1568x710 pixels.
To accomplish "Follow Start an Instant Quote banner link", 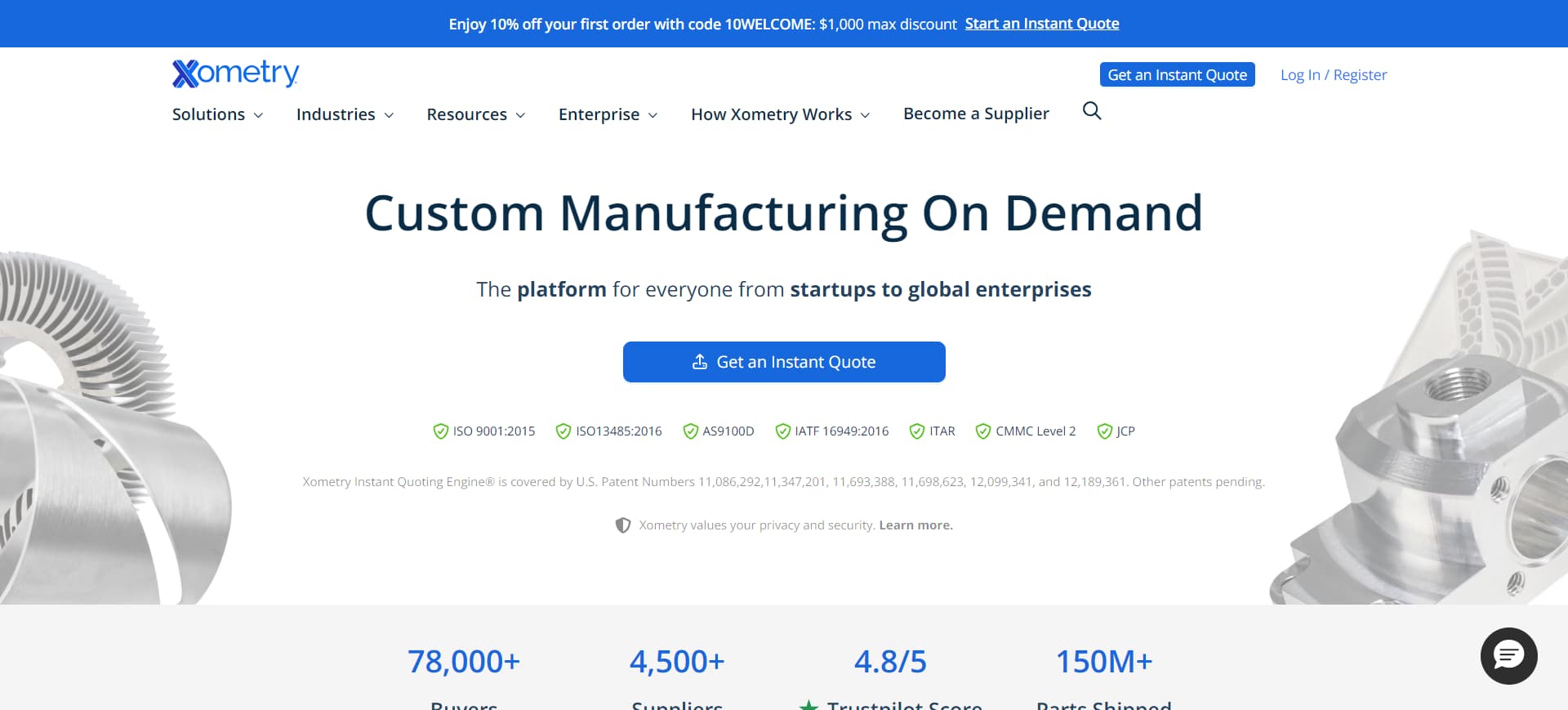I will point(1042,24).
